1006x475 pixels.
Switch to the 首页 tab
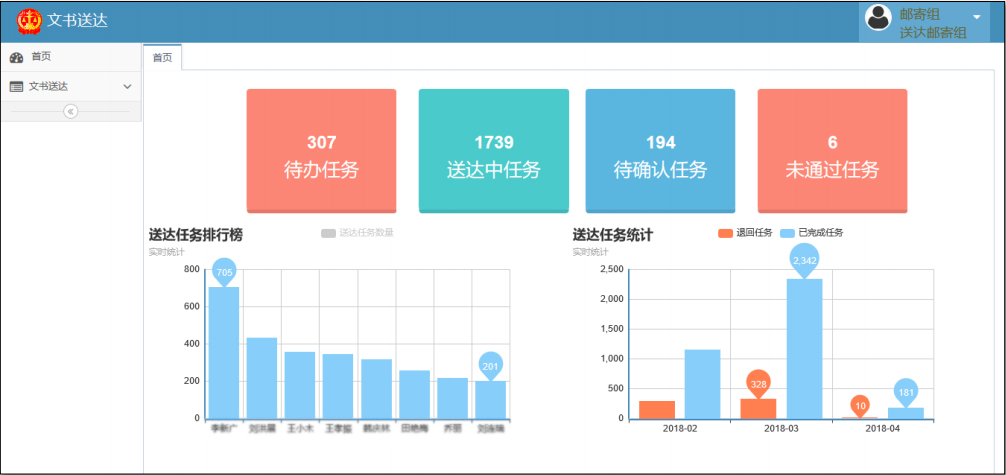[162, 57]
